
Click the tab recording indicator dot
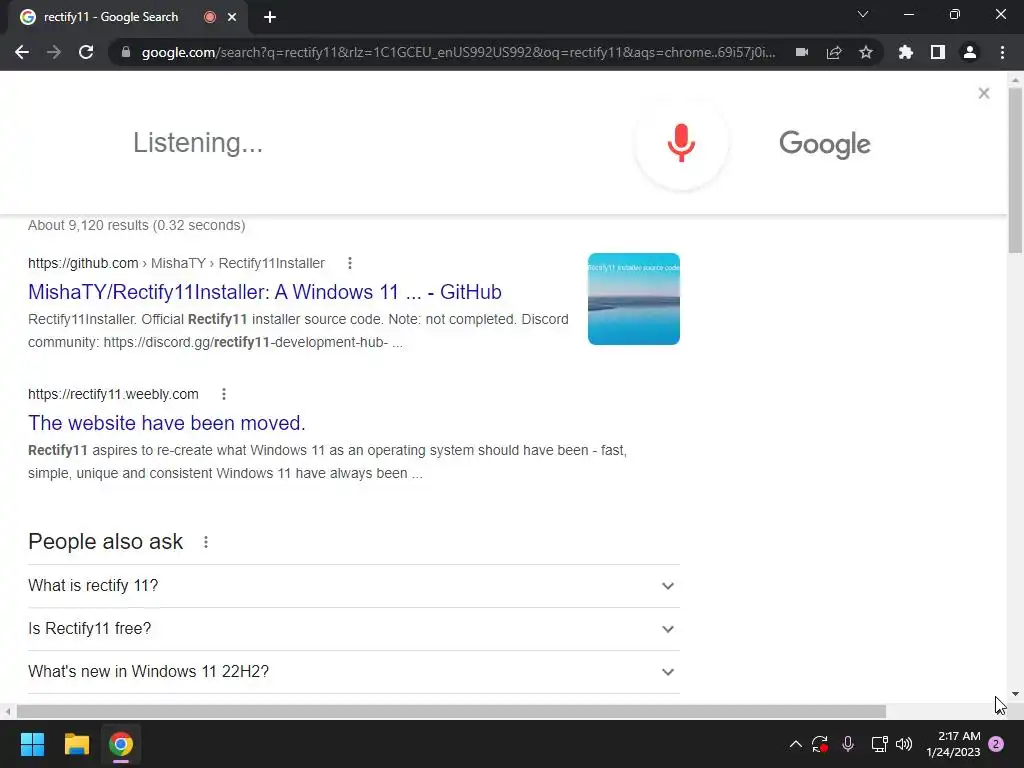pos(210,17)
